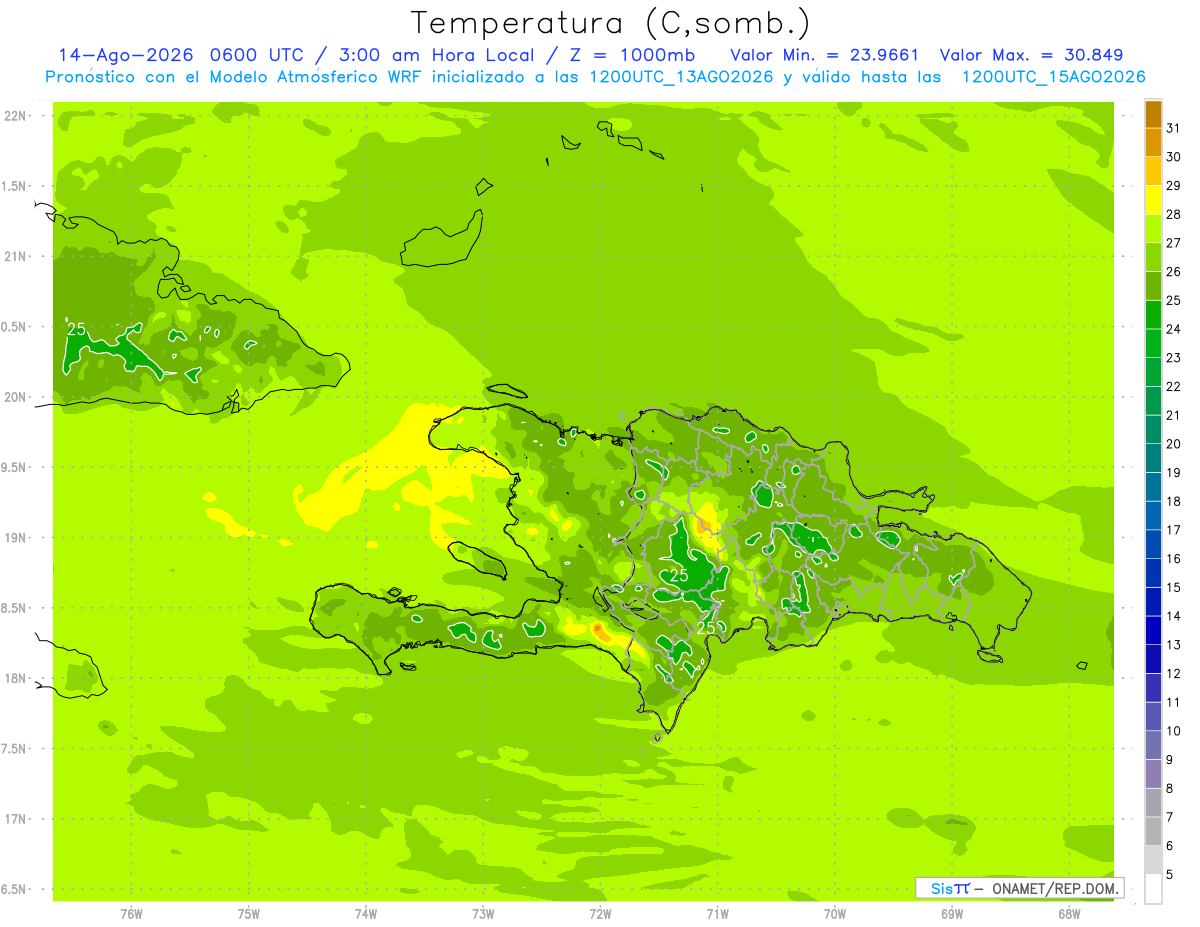Select the "1200UTC_15AGO2026" valid-until time text
The width and height of the screenshot is (1200, 927).
click(1053, 77)
